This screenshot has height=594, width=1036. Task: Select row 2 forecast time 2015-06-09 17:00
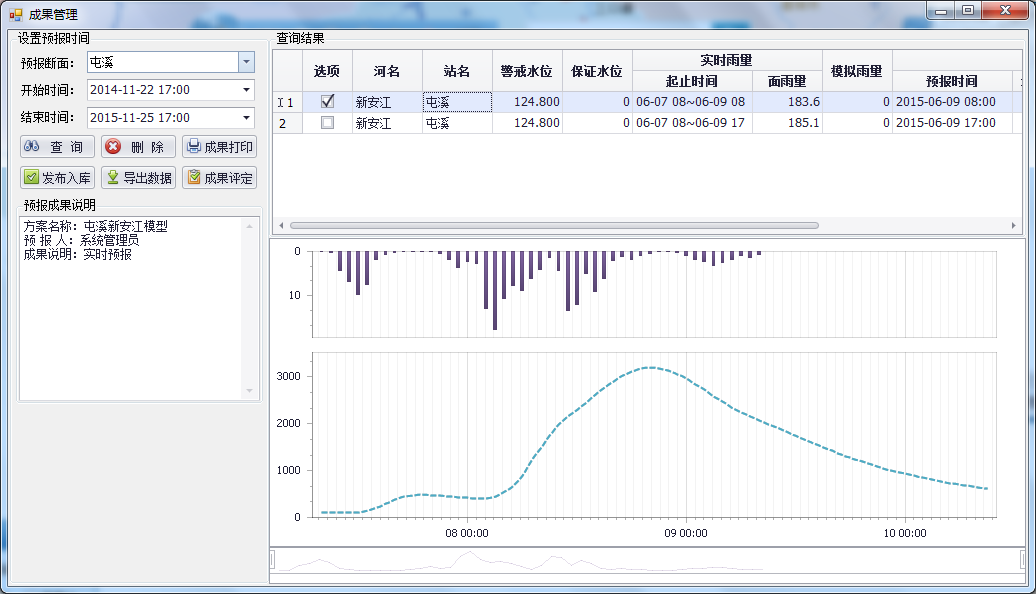[x=945, y=123]
